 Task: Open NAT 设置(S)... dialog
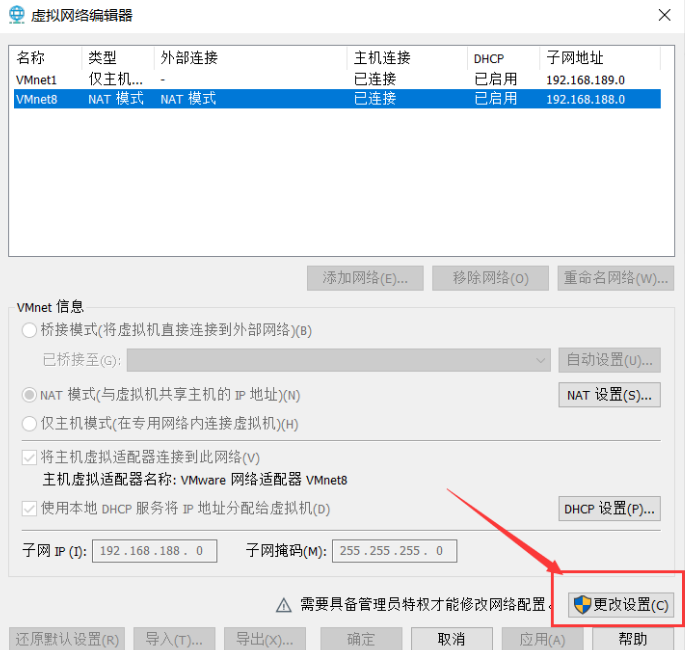coord(609,395)
